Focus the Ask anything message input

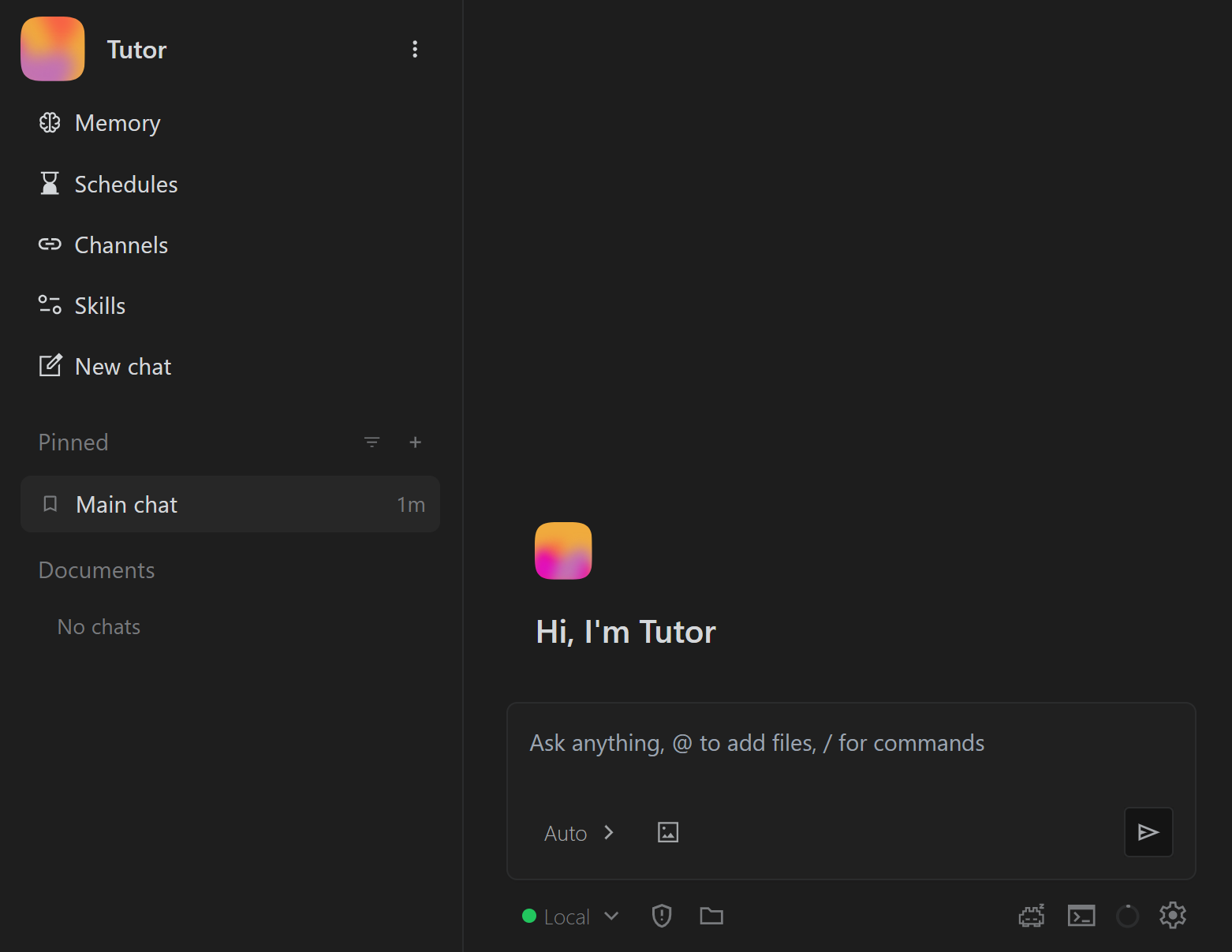(851, 744)
